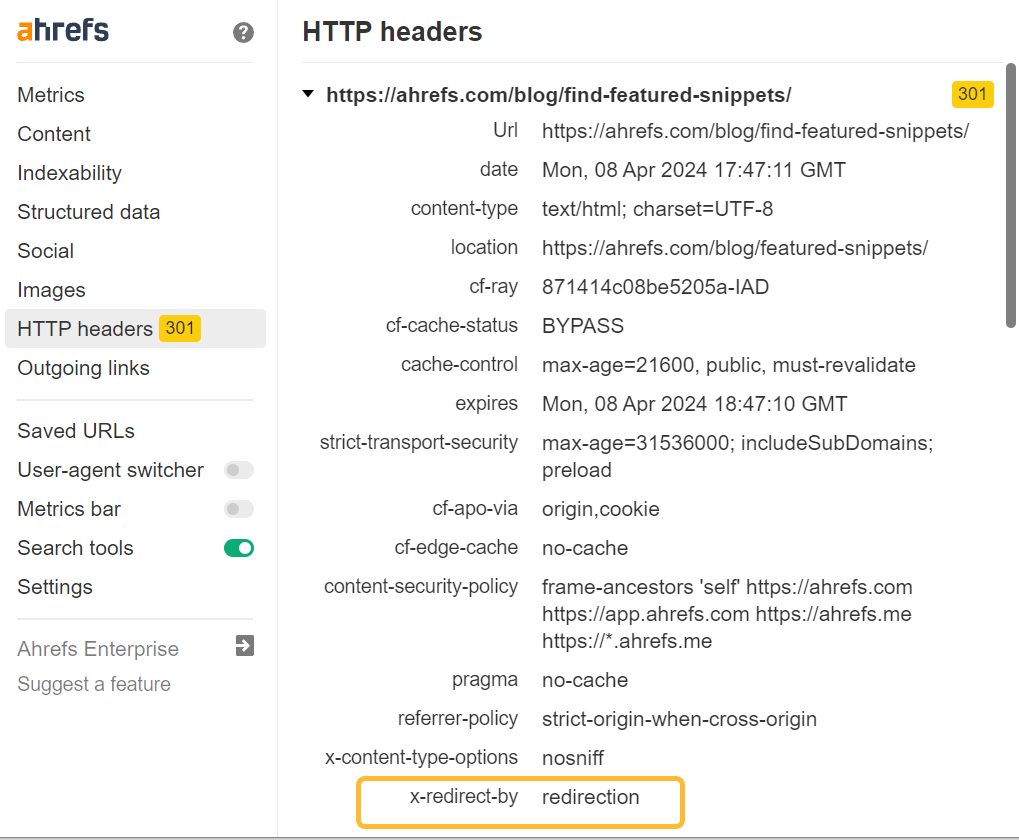Disable the Search tools toggle
The width and height of the screenshot is (1019, 840).
coord(238,548)
